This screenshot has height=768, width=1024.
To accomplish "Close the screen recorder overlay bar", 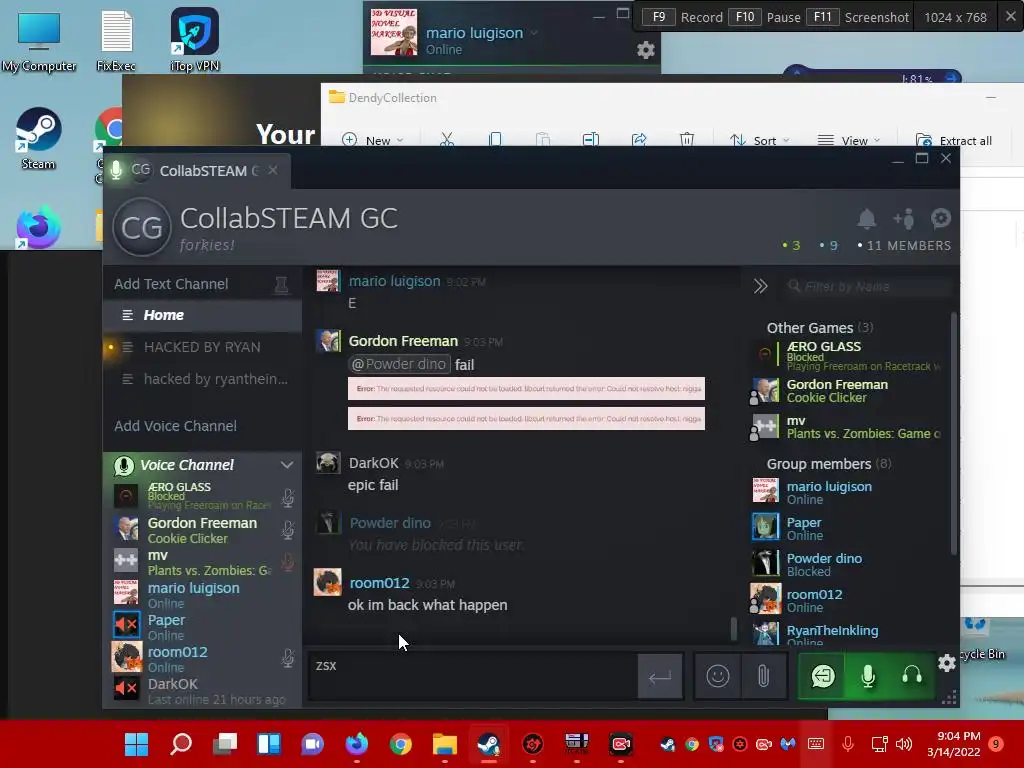I will point(1010,16).
